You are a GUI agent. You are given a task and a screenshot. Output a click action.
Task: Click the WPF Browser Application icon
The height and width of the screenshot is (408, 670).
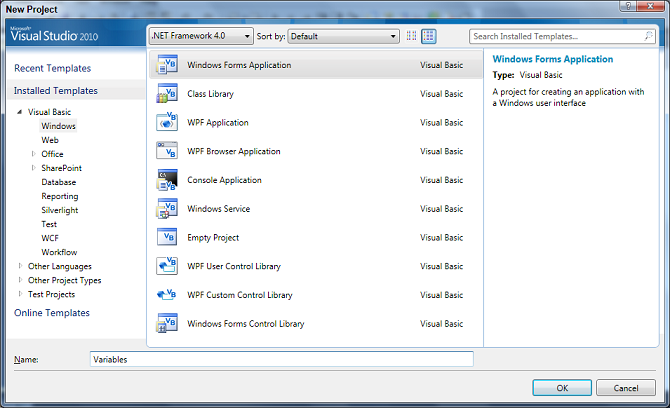coord(167,151)
